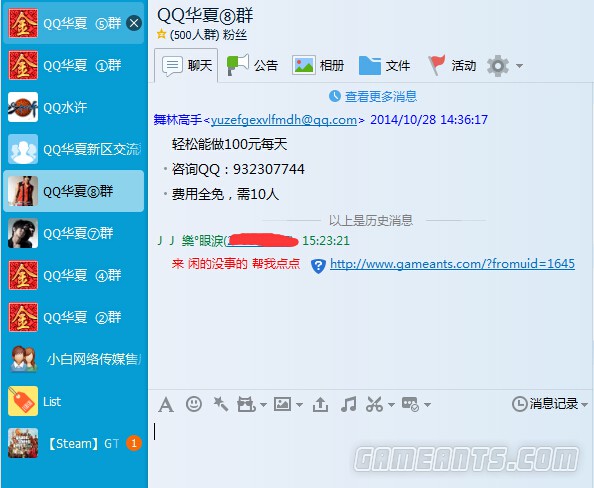Viewport: 594px width, 488px height.
Task: Open the font style A icon
Action: coord(166,405)
